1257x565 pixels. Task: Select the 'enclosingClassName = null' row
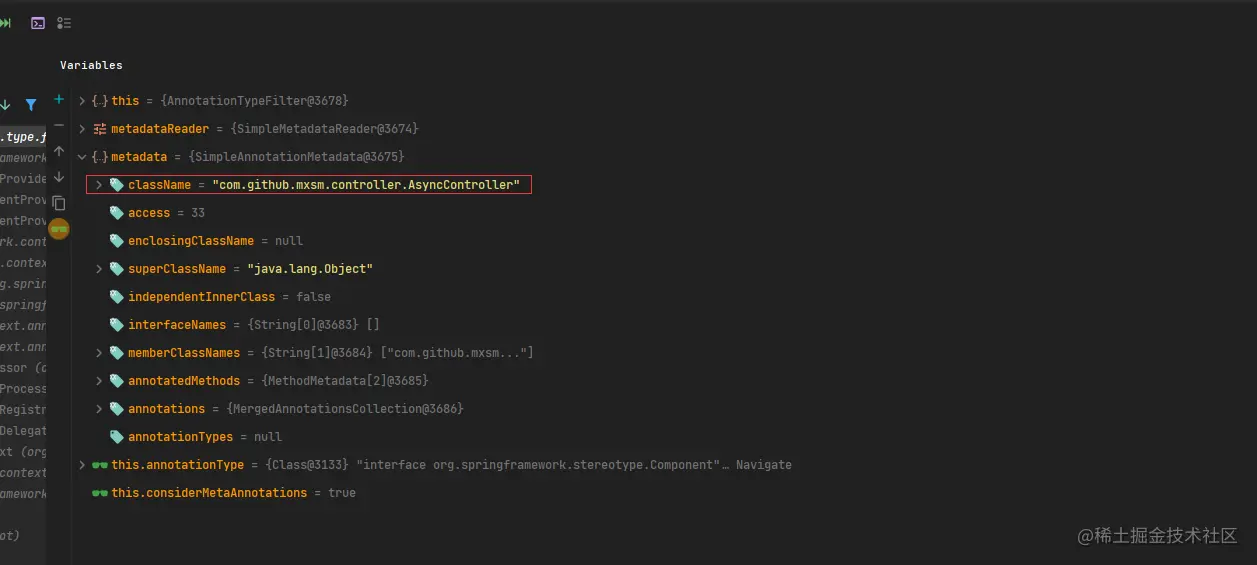pyautogui.click(x=664, y=241)
